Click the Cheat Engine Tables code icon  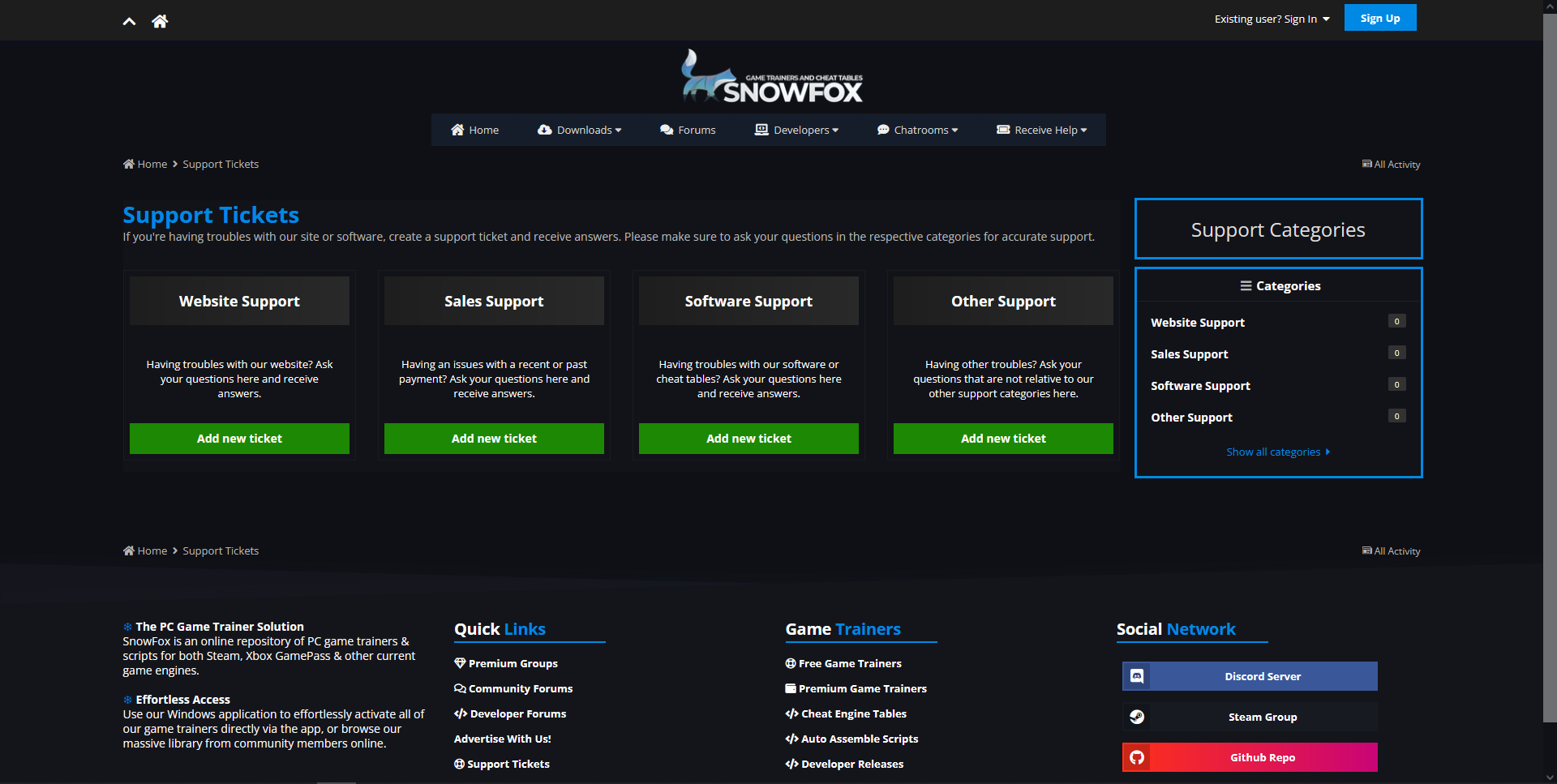tap(792, 713)
